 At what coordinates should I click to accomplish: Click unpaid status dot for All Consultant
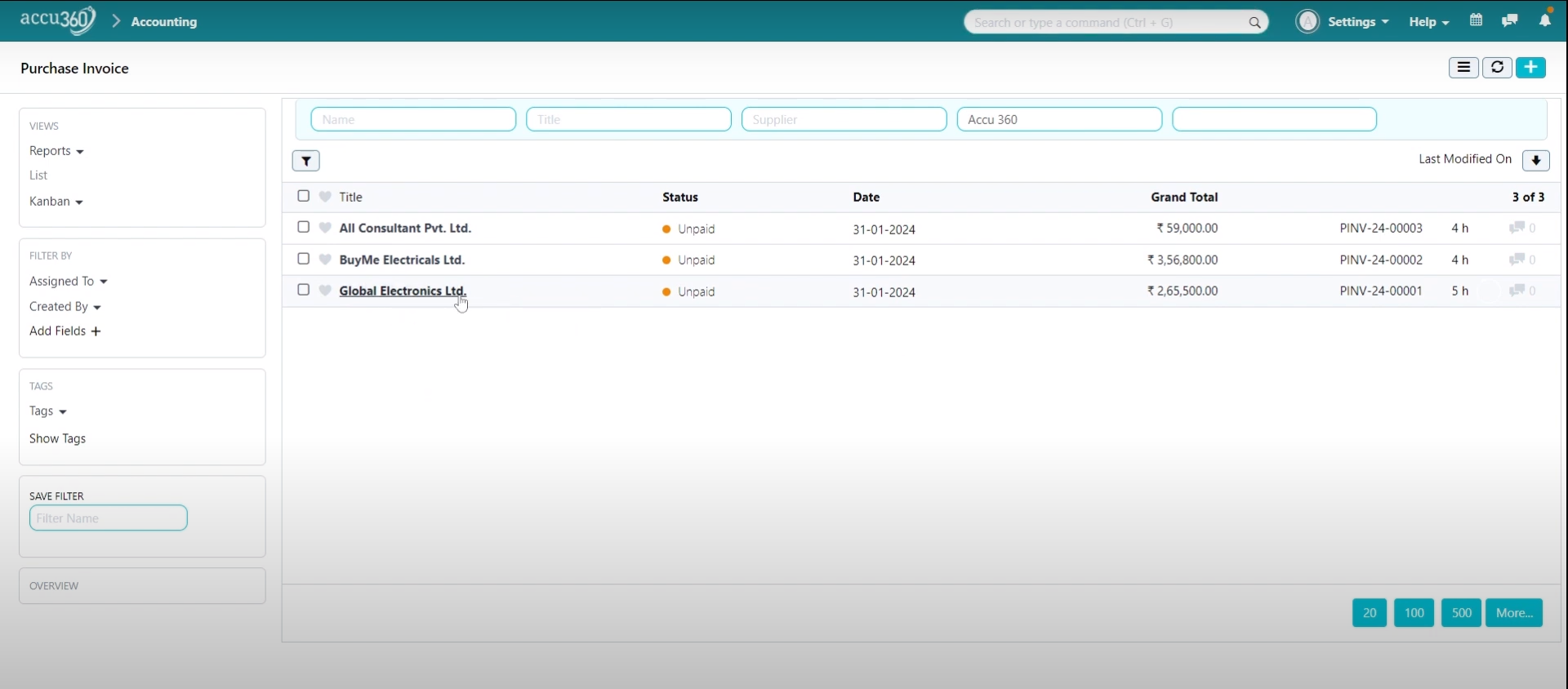[x=666, y=229]
